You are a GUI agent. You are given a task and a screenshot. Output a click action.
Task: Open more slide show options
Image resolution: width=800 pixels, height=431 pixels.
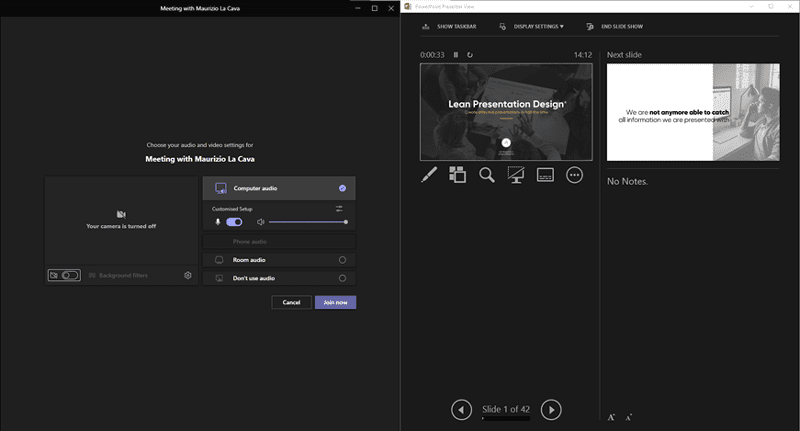[x=574, y=175]
